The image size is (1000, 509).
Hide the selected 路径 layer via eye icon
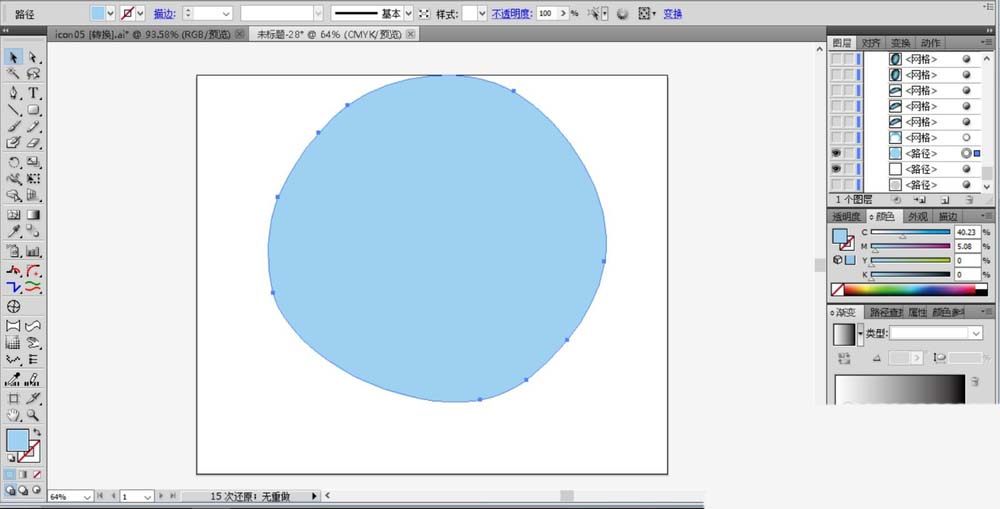[836, 153]
